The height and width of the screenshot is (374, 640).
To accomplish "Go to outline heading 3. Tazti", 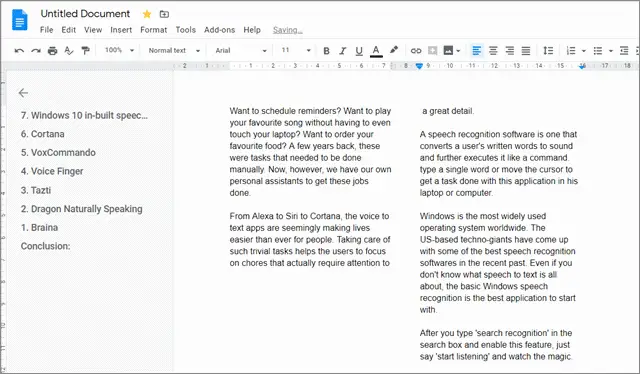I will click(x=36, y=190).
